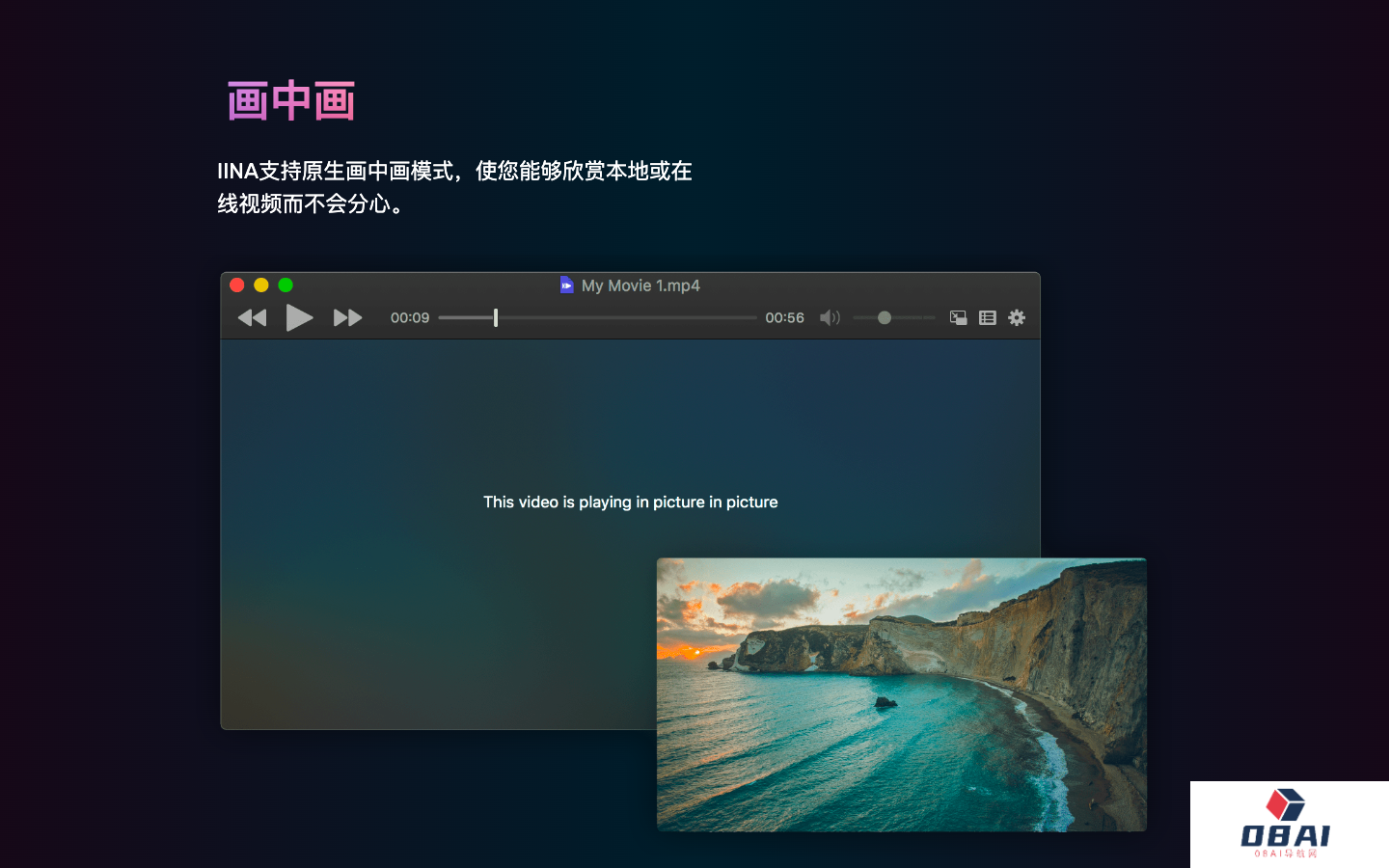Mute audio with the speaker icon
Screen dimensions: 1389x868
pyautogui.click(x=830, y=317)
